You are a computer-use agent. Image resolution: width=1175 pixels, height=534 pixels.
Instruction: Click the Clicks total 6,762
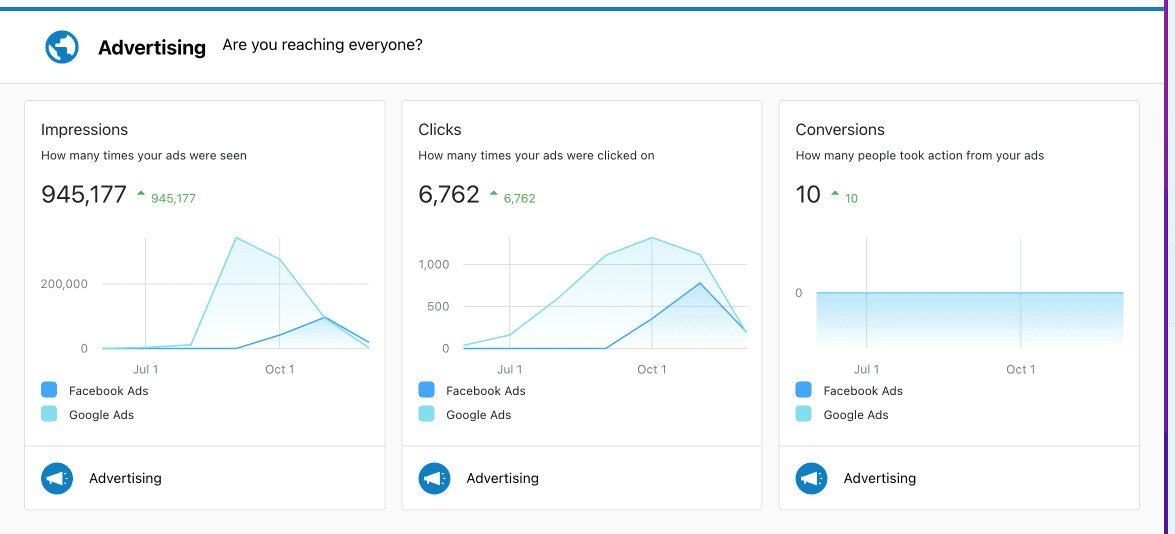click(x=449, y=195)
